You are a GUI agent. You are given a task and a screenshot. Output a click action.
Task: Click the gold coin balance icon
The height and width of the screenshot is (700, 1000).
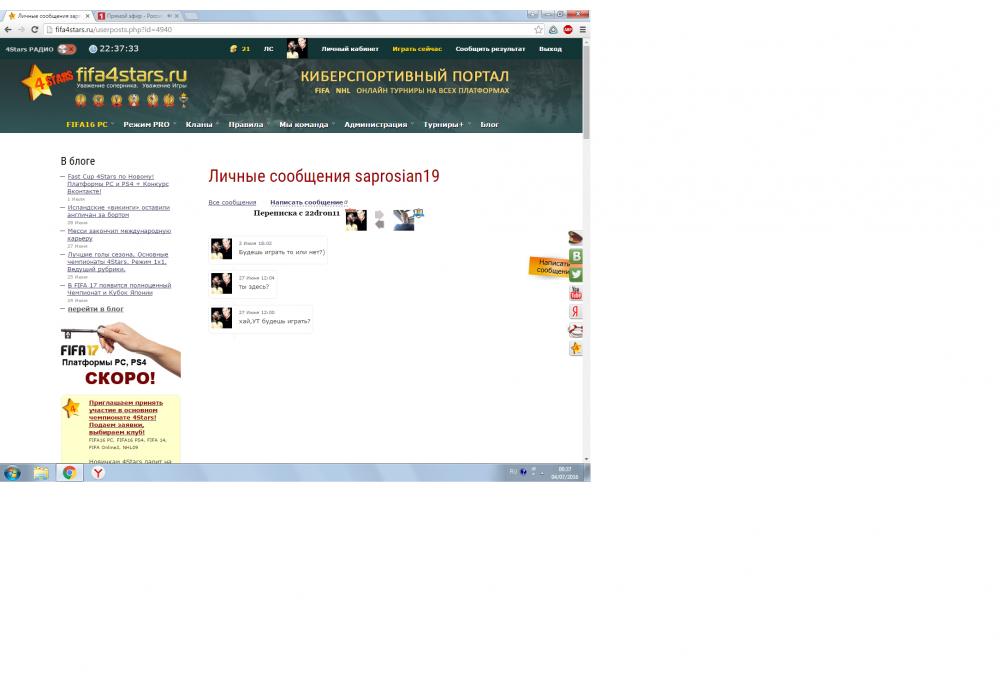click(233, 48)
